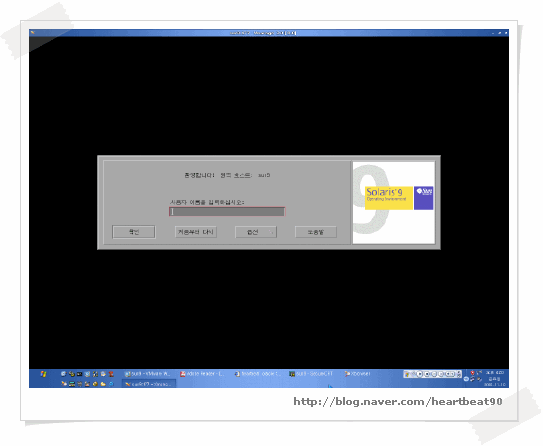Select the active Xmanager session taskbar item
Viewport: 543px width, 446px height.
point(149,384)
